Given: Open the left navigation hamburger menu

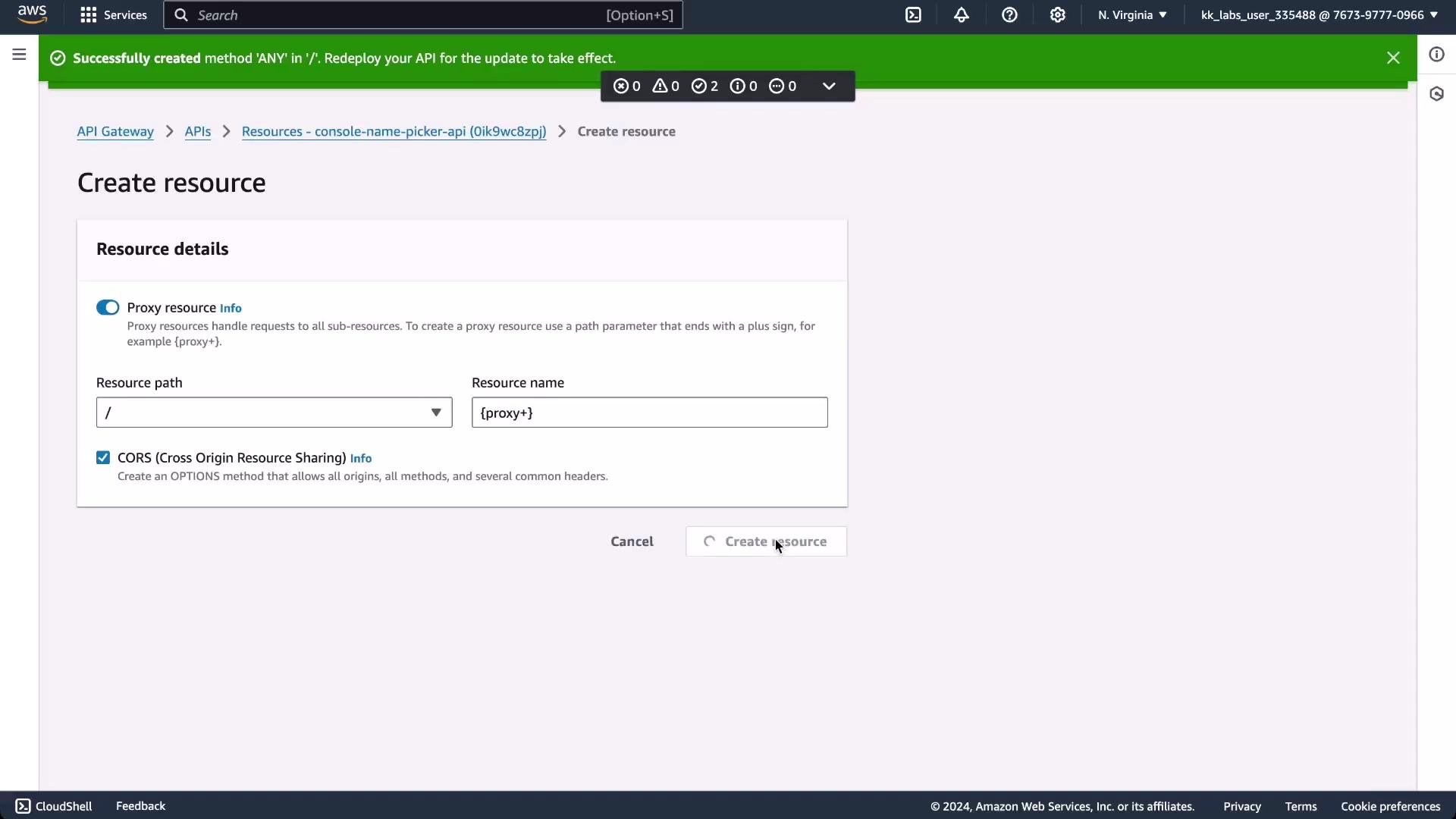Looking at the screenshot, I should point(20,55).
